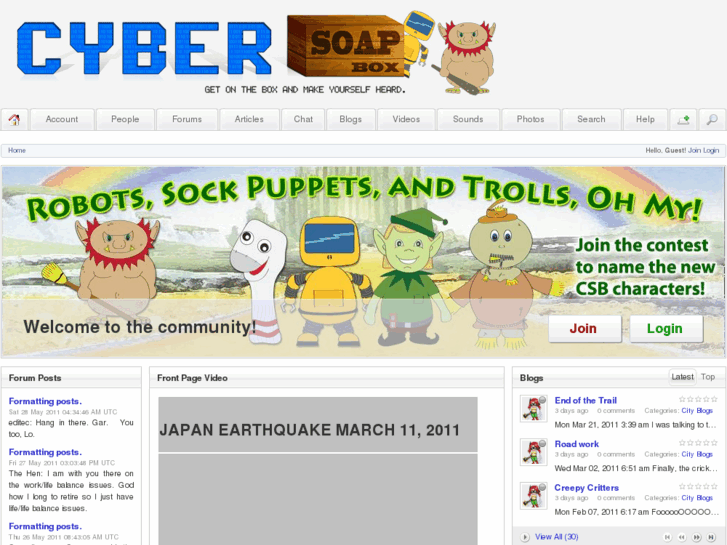
Task: Rate the Road work blog with stars
Action: [698, 443]
